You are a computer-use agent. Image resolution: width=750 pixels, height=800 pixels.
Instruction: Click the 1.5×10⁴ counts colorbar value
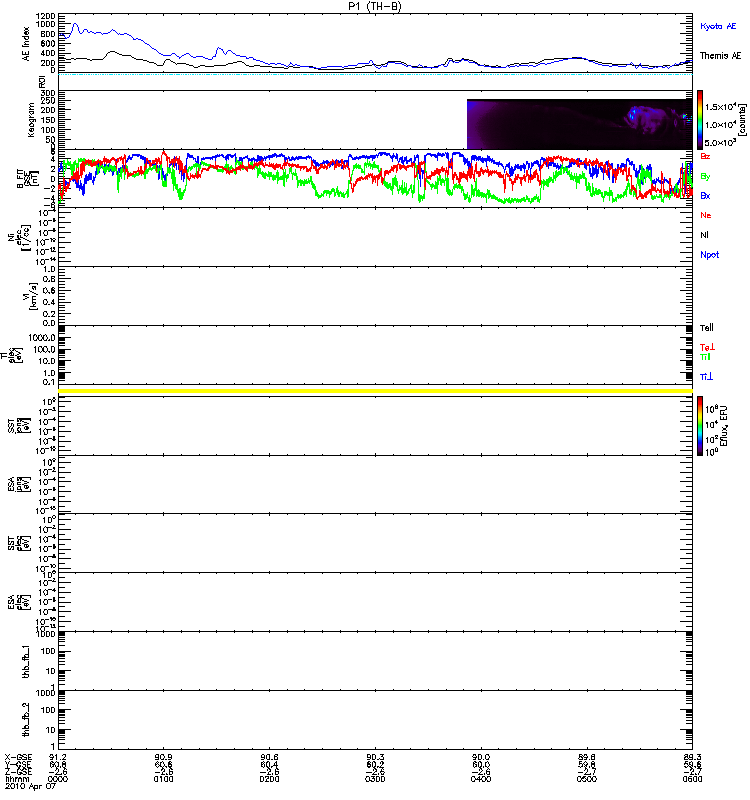pos(719,107)
